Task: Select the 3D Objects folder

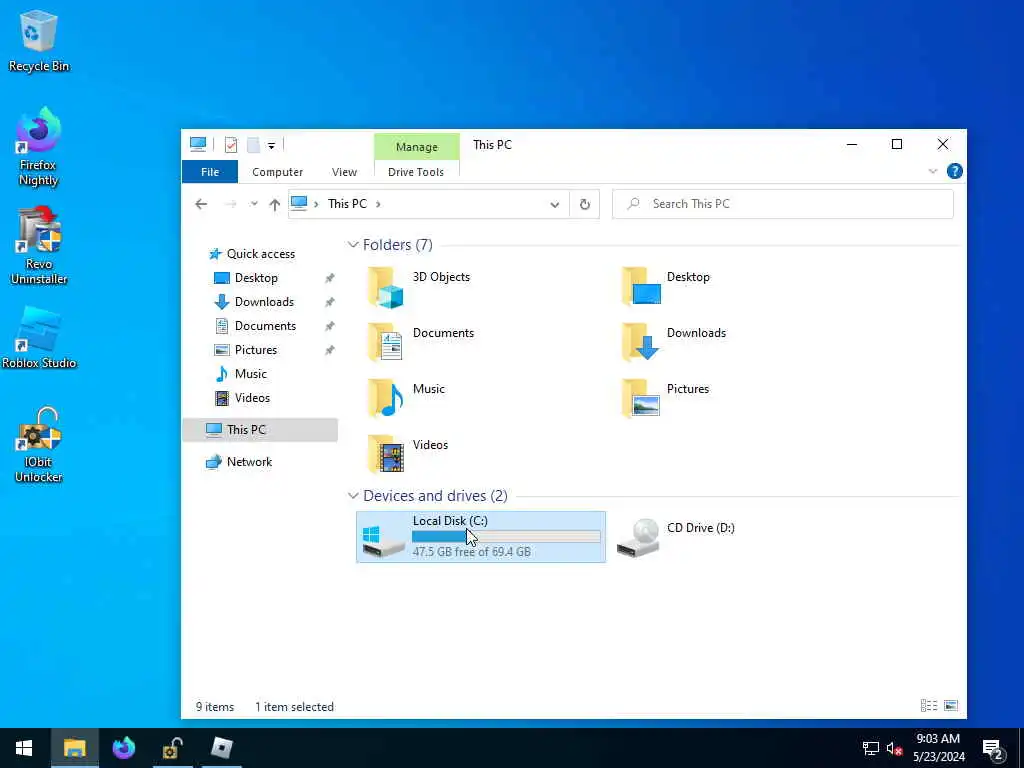Action: click(418, 286)
